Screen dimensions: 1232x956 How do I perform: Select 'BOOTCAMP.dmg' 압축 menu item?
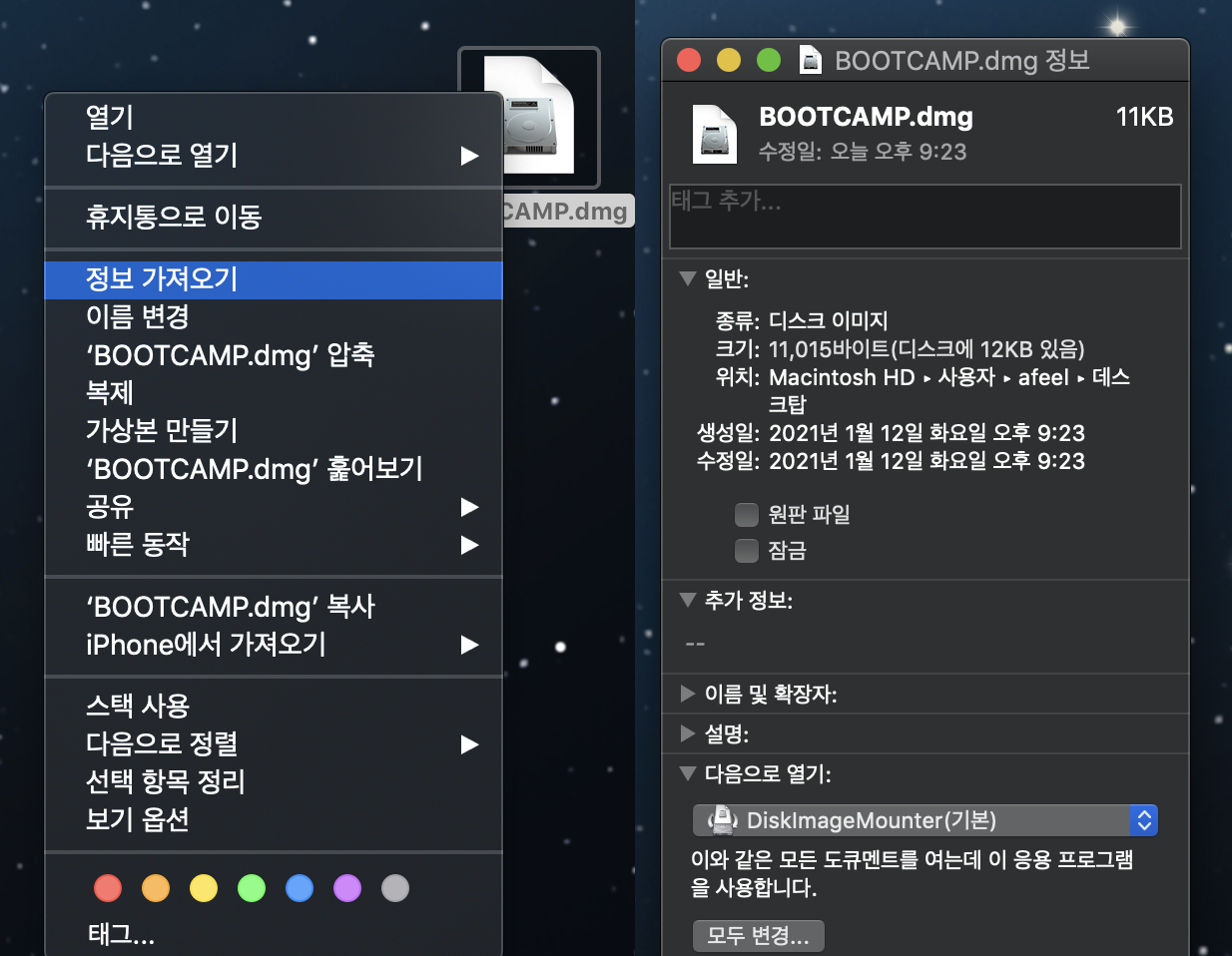[274, 354]
